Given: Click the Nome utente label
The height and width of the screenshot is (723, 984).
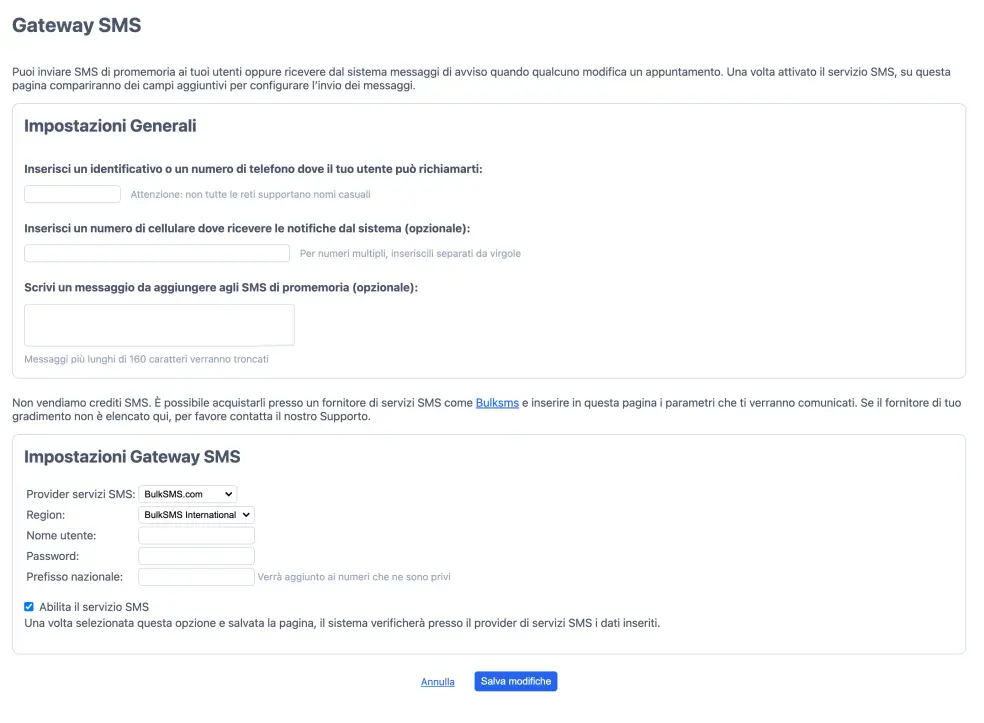Looking at the screenshot, I should (x=62, y=535).
